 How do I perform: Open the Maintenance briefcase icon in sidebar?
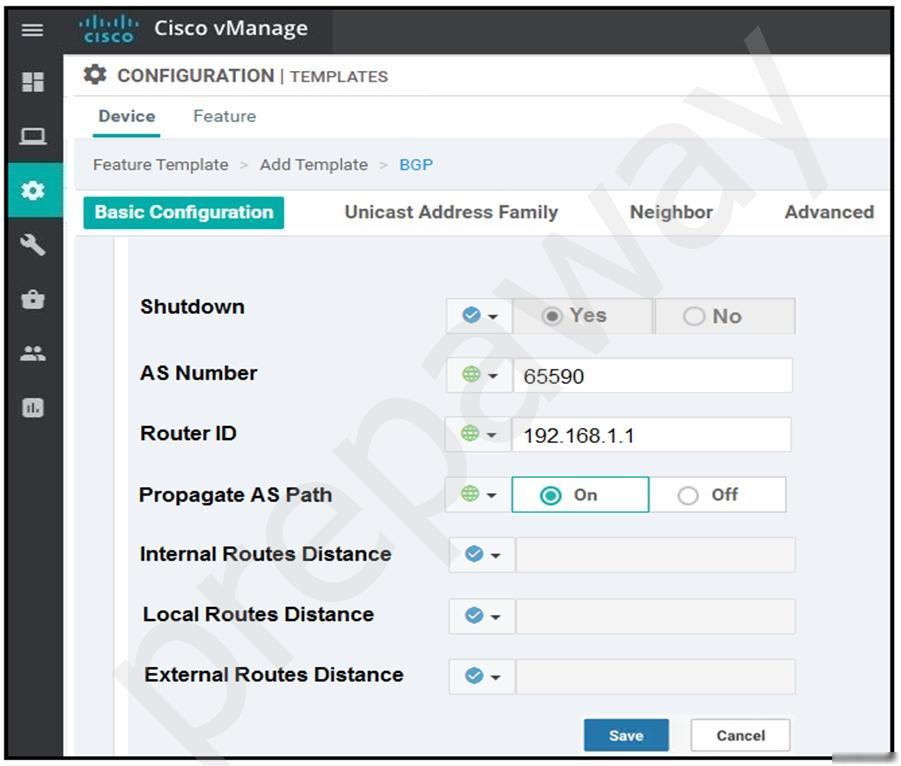(x=33, y=299)
